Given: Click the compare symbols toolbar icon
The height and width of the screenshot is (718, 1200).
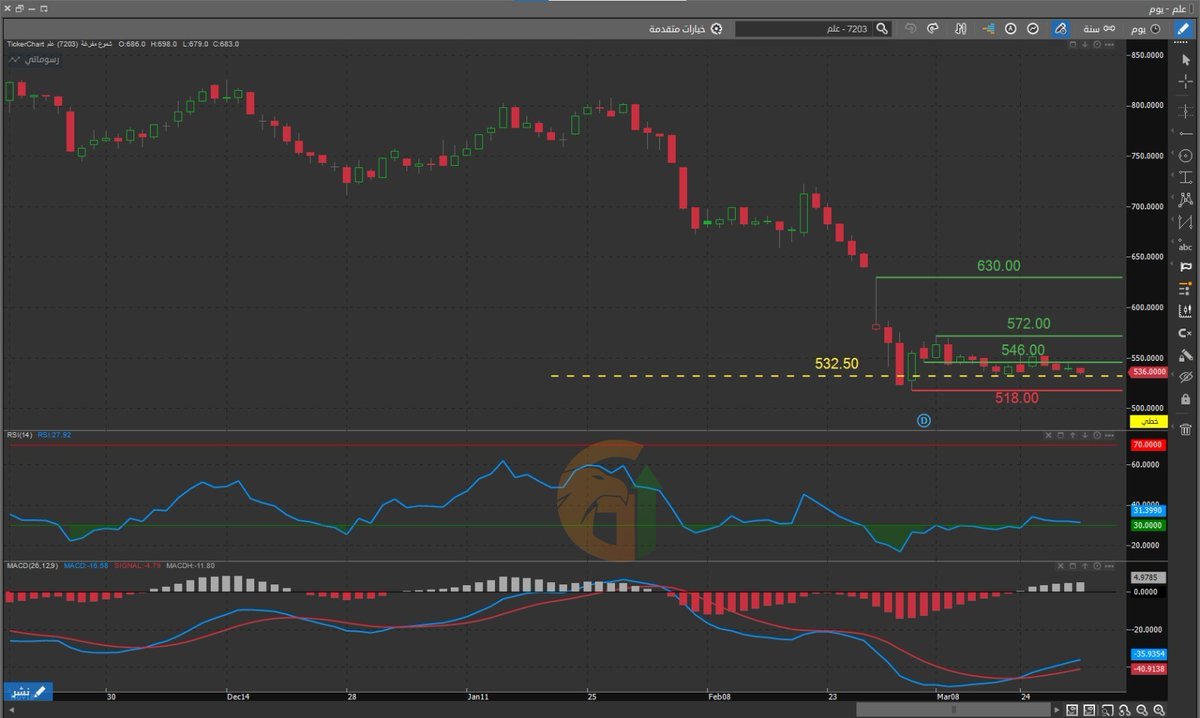Looking at the screenshot, I should 960,29.
